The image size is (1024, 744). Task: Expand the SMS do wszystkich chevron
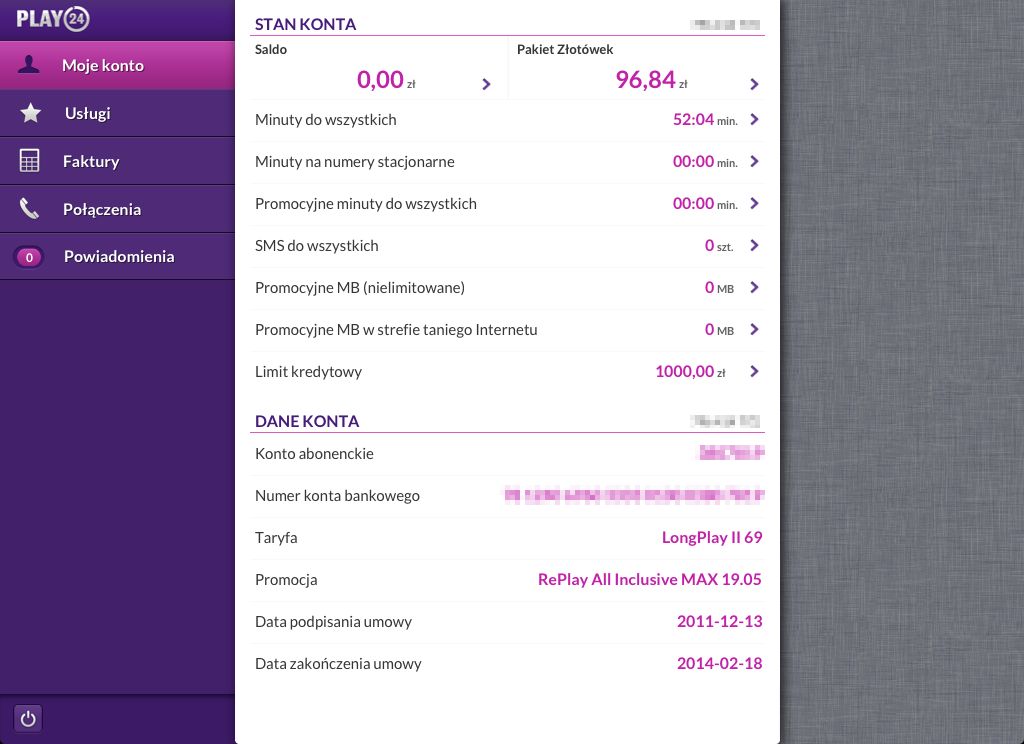coord(754,246)
